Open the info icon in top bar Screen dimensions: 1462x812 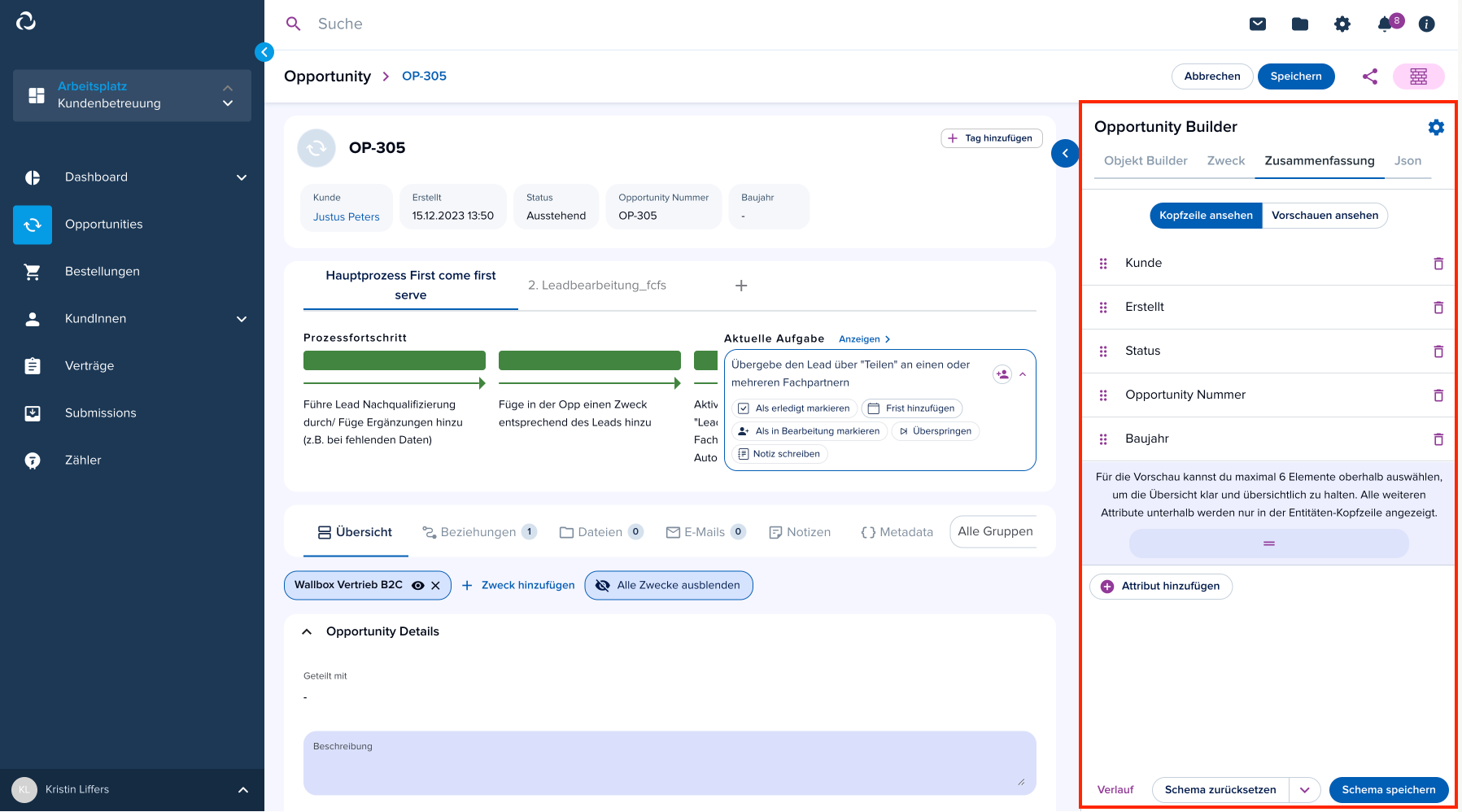tap(1426, 24)
